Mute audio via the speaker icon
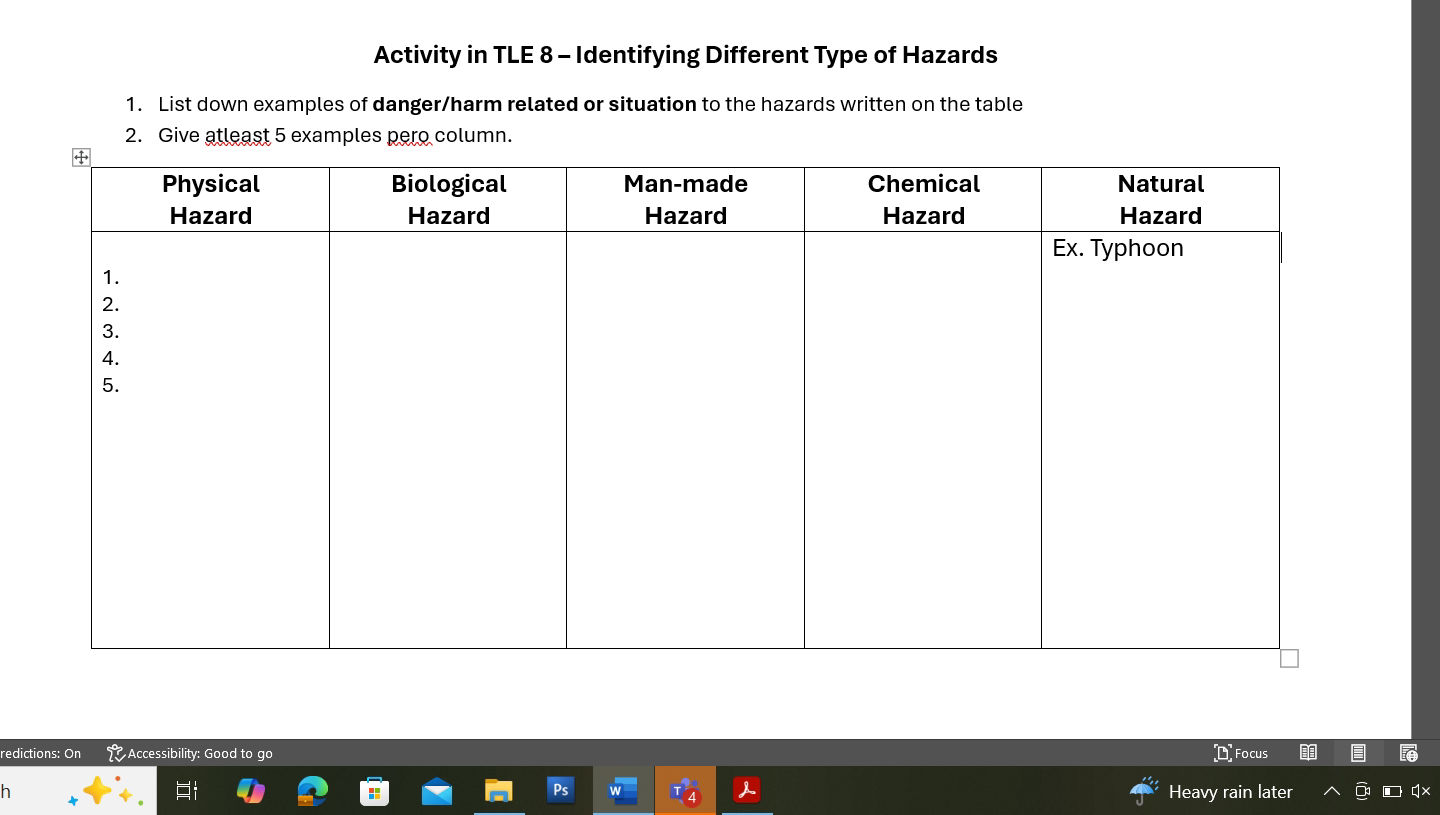This screenshot has height=815, width=1440. 1420,791
